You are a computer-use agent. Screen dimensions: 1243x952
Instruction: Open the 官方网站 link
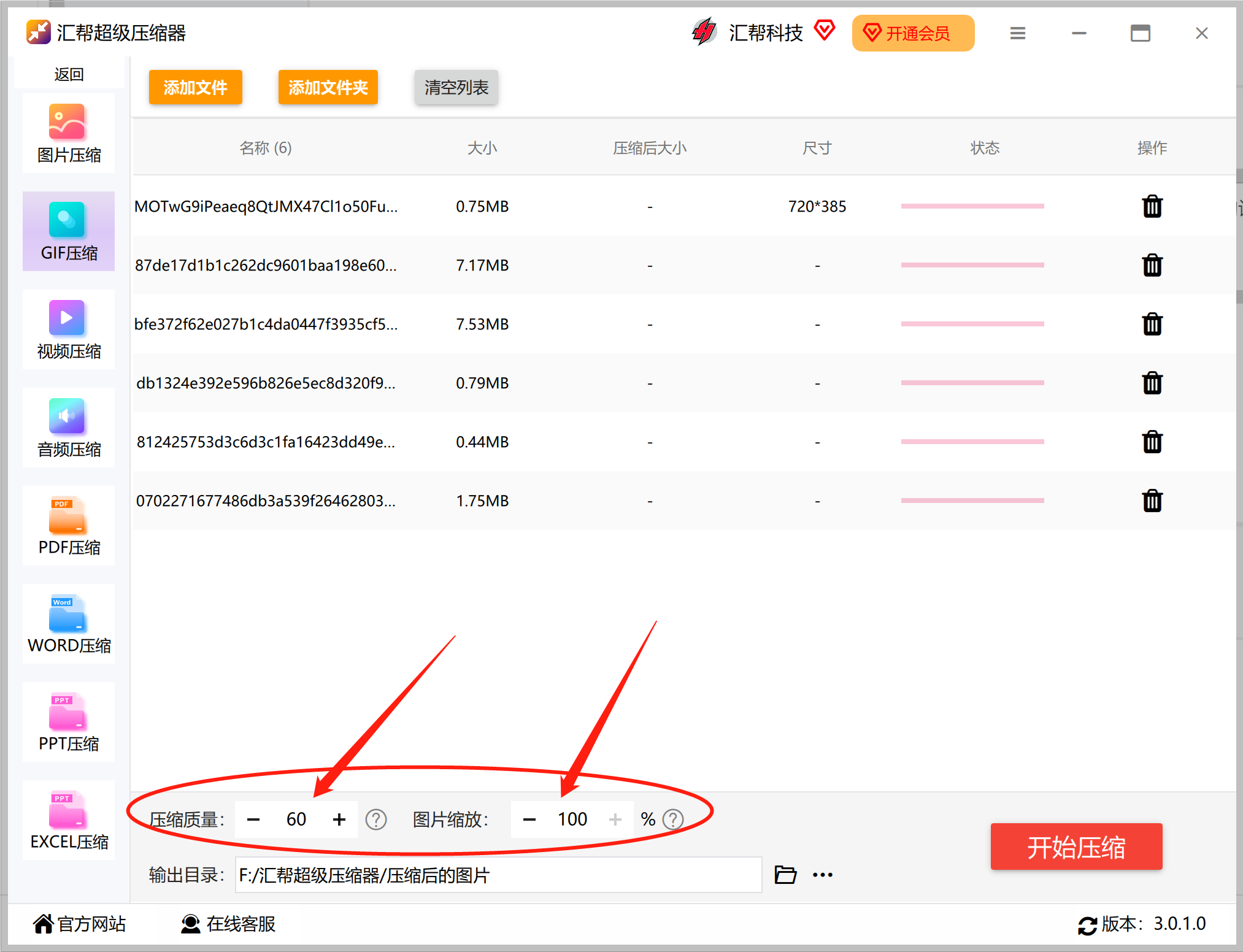coord(80,924)
